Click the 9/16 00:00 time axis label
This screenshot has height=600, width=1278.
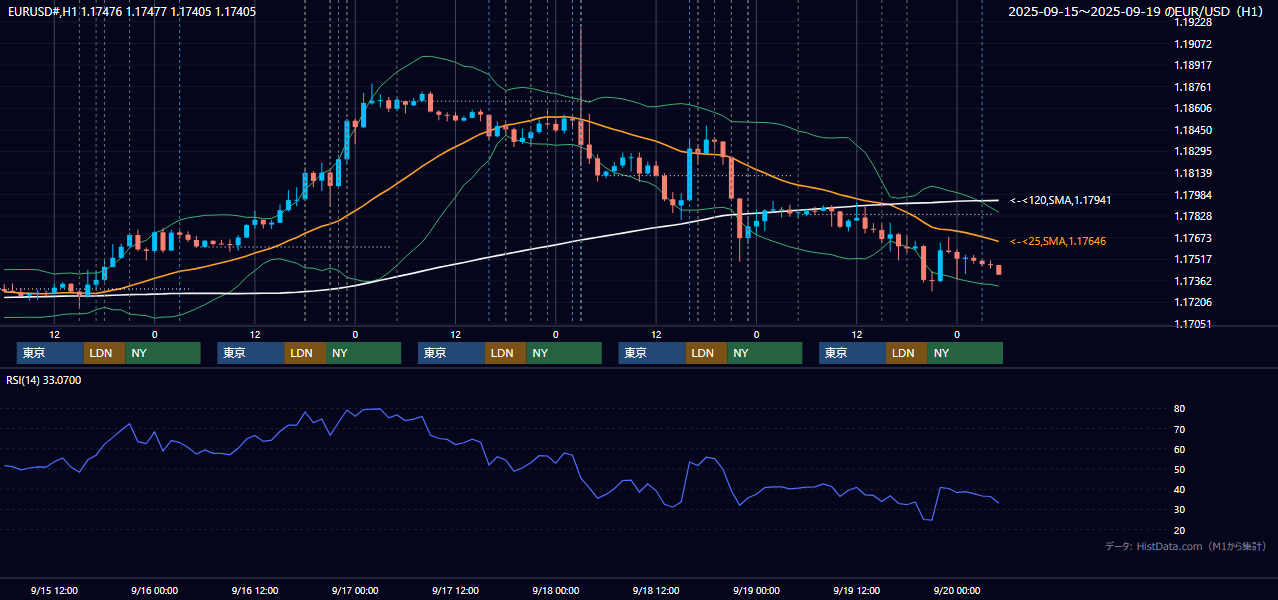pyautogui.click(x=154, y=590)
